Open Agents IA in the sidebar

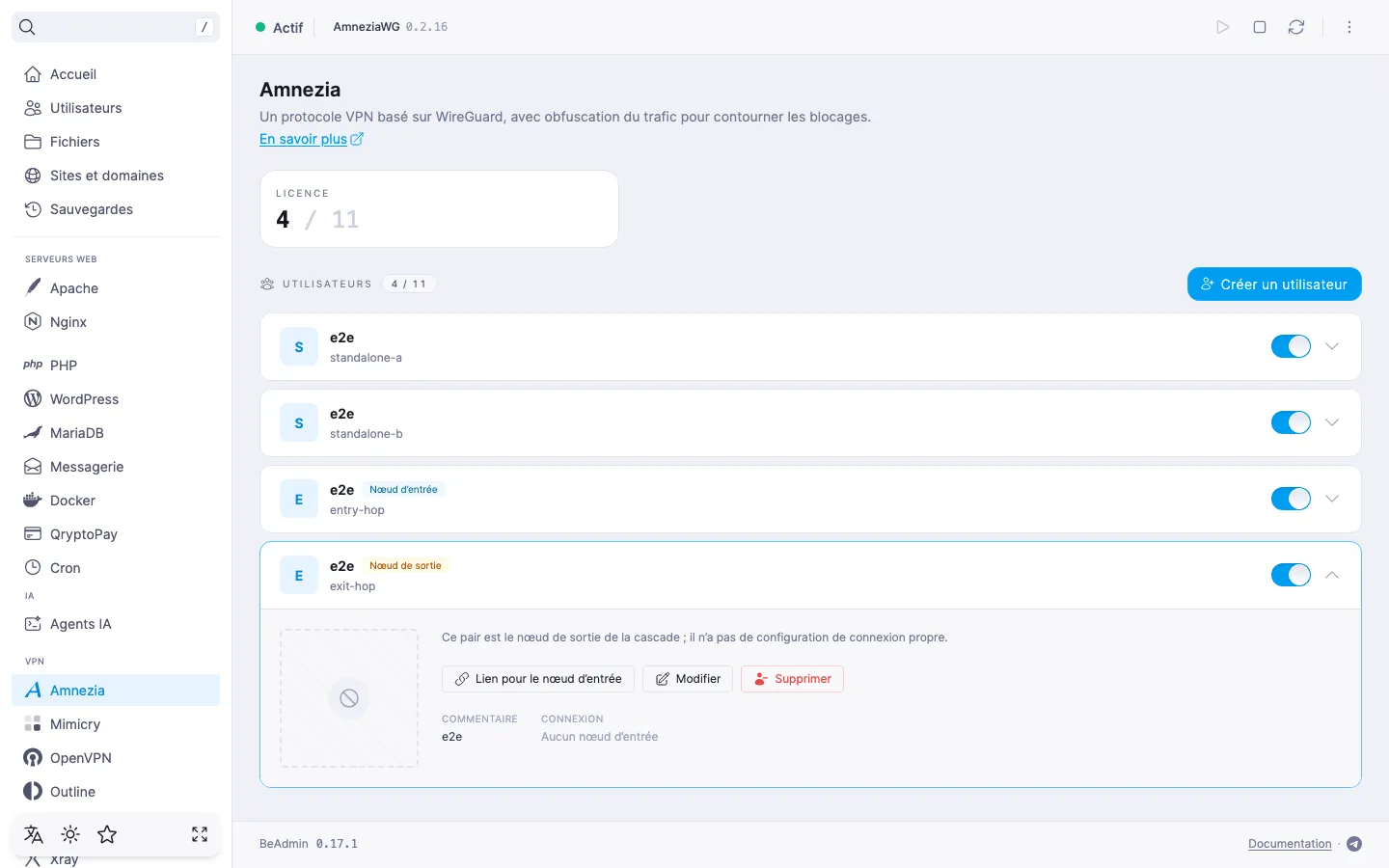(x=116, y=624)
